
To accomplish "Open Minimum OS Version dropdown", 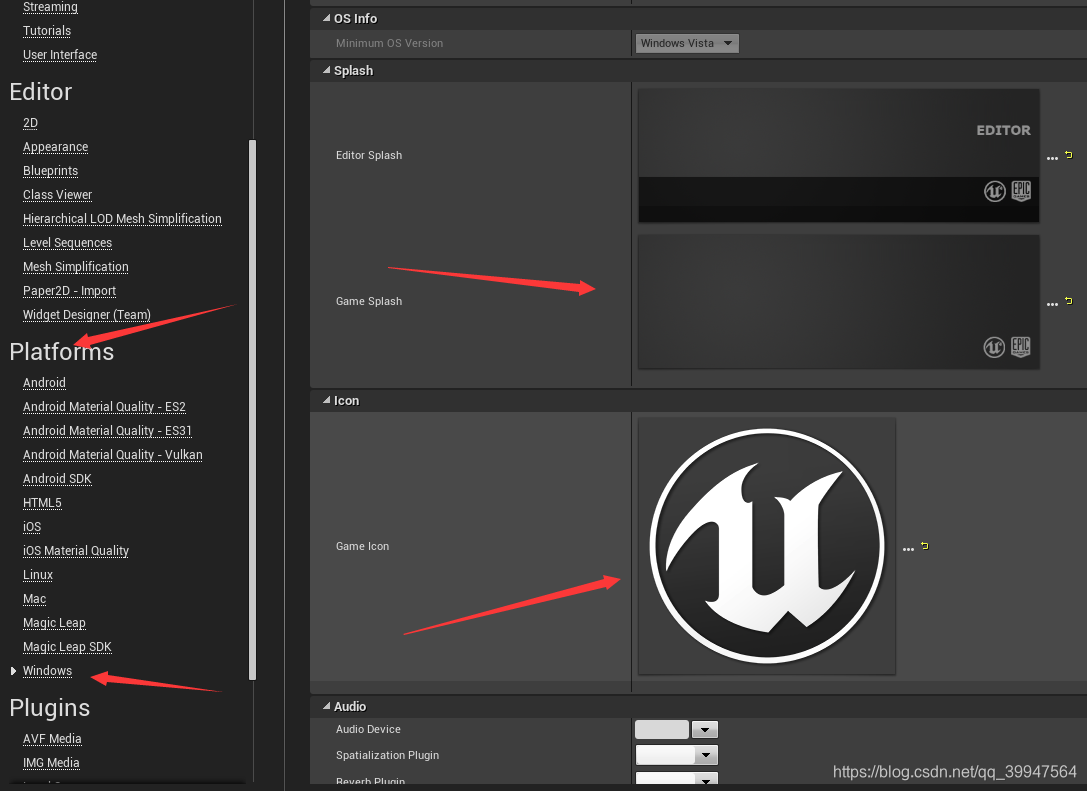I will (x=687, y=43).
